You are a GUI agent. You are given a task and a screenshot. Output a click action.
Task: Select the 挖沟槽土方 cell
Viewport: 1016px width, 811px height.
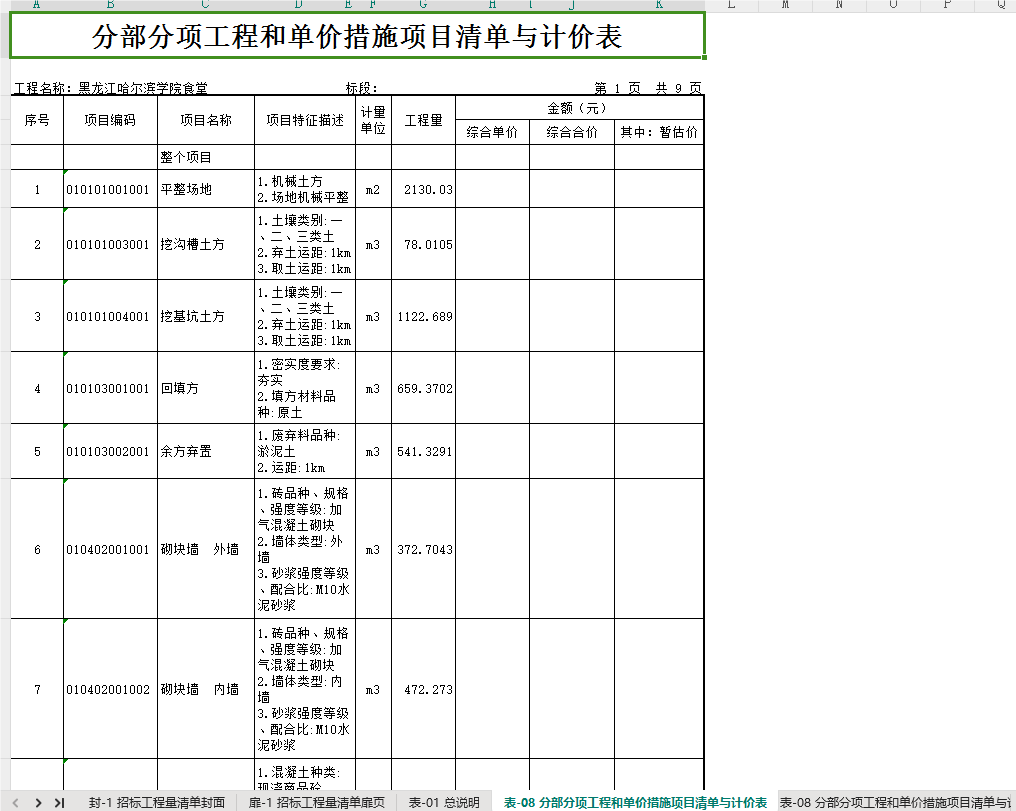pyautogui.click(x=206, y=244)
